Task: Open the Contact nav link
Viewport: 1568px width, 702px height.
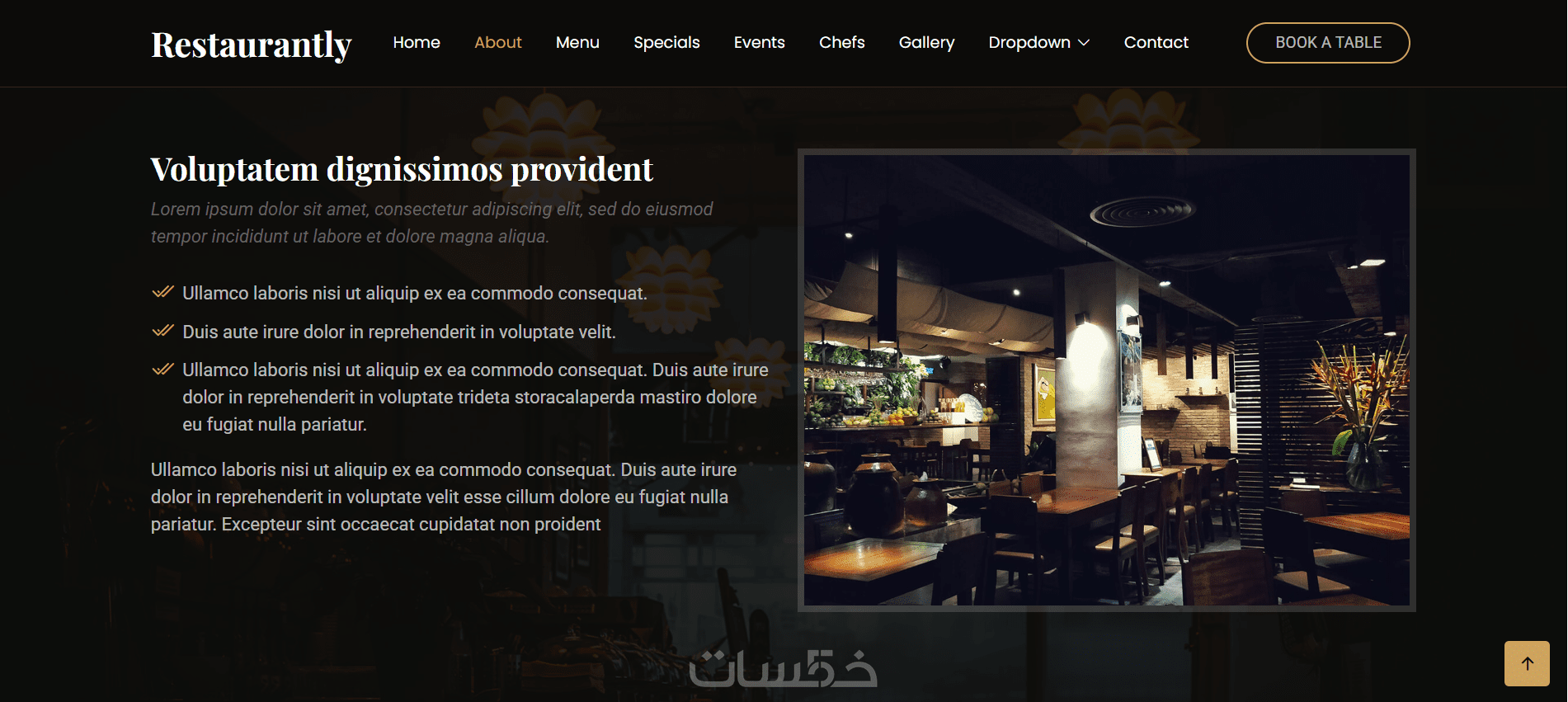Action: point(1156,42)
